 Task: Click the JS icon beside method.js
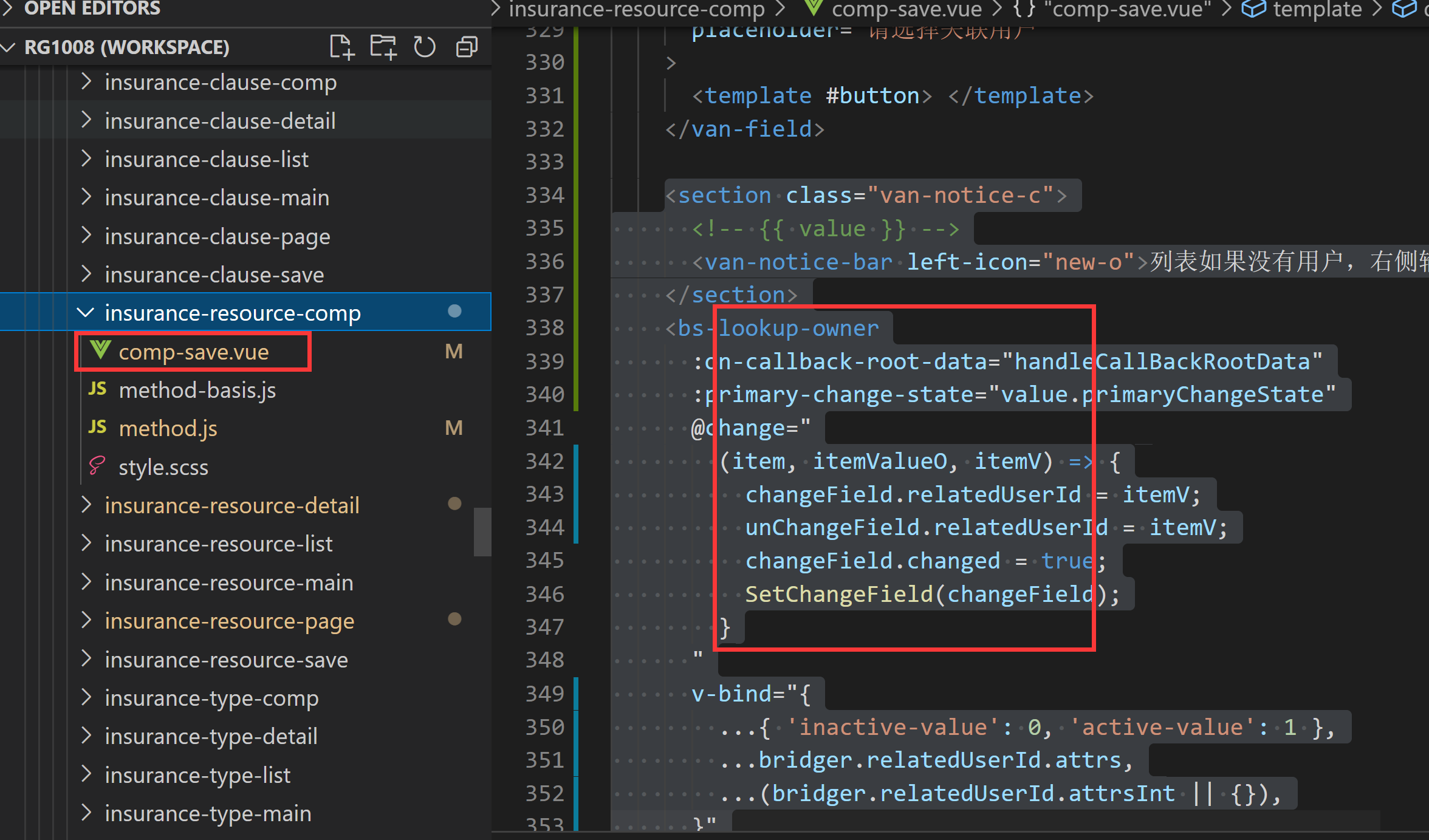point(97,427)
